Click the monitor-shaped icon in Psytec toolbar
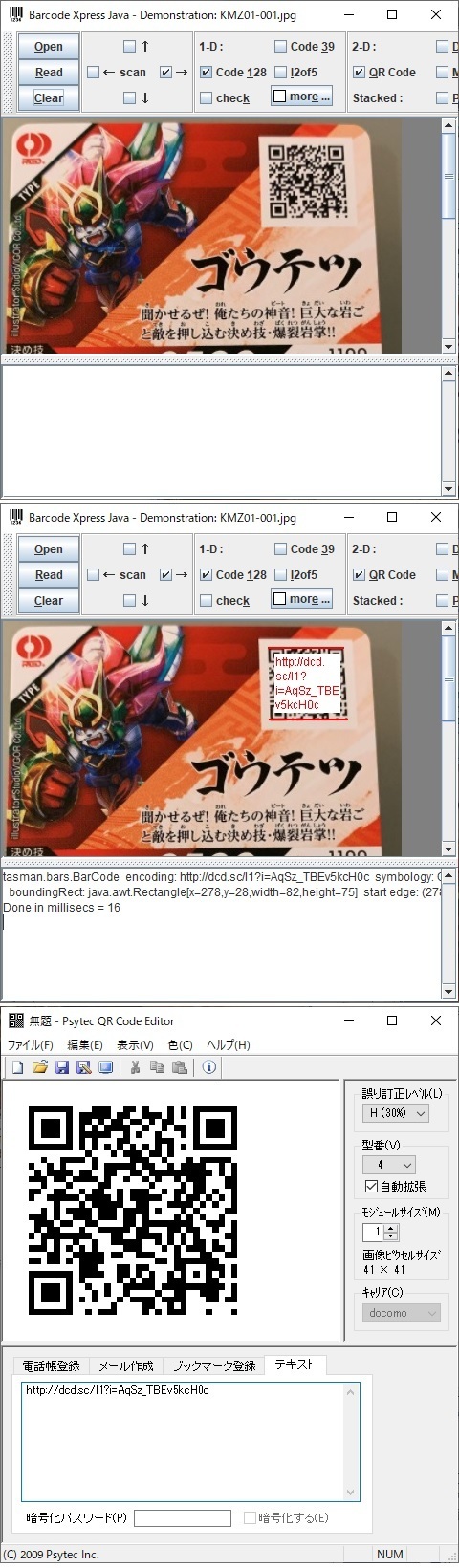 coord(106,1067)
